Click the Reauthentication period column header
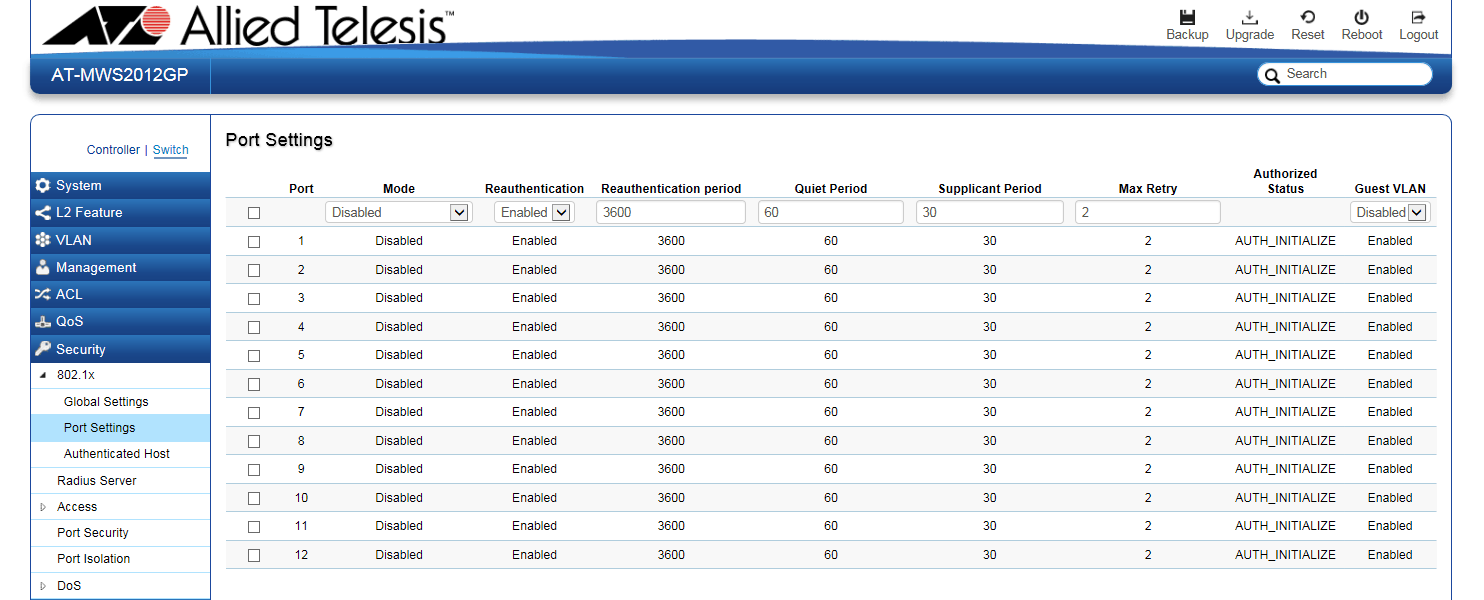This screenshot has width=1484, height=600. 671,189
